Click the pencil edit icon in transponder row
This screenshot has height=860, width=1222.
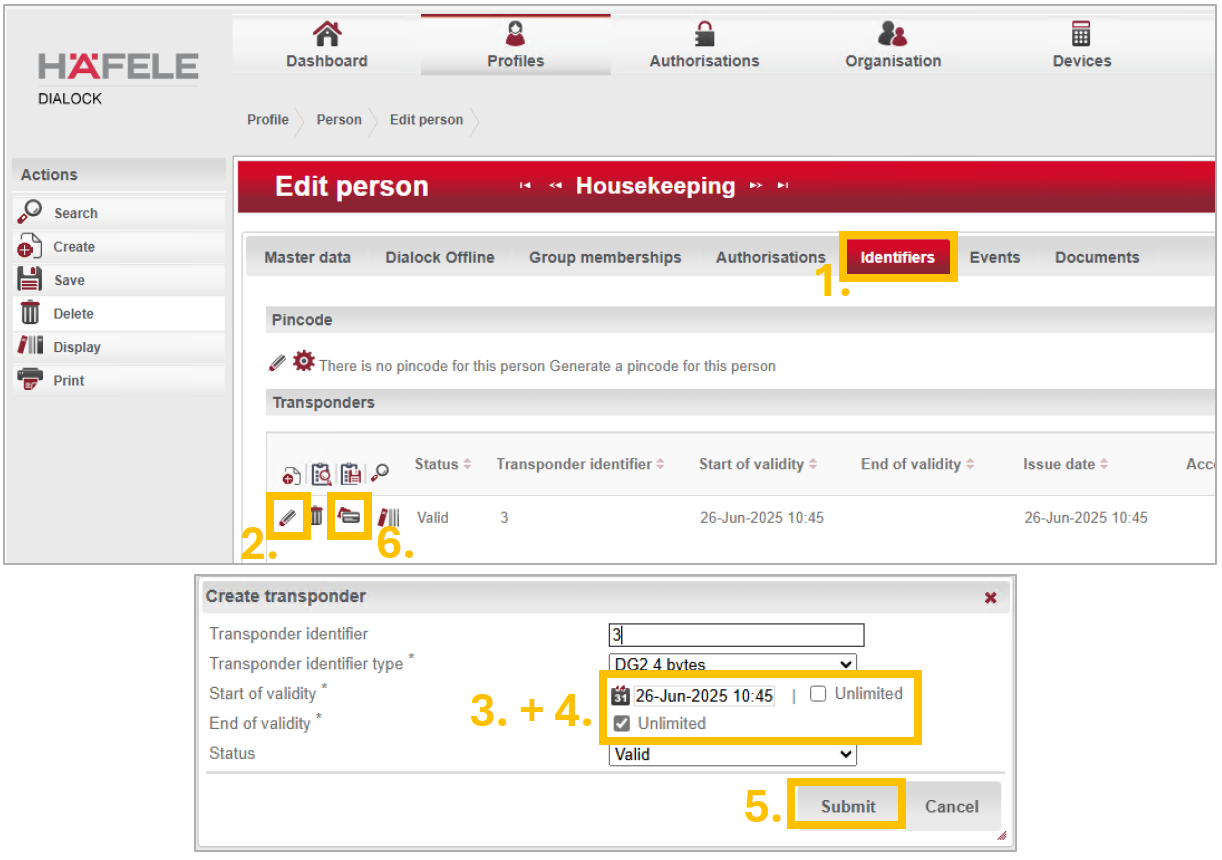(287, 517)
